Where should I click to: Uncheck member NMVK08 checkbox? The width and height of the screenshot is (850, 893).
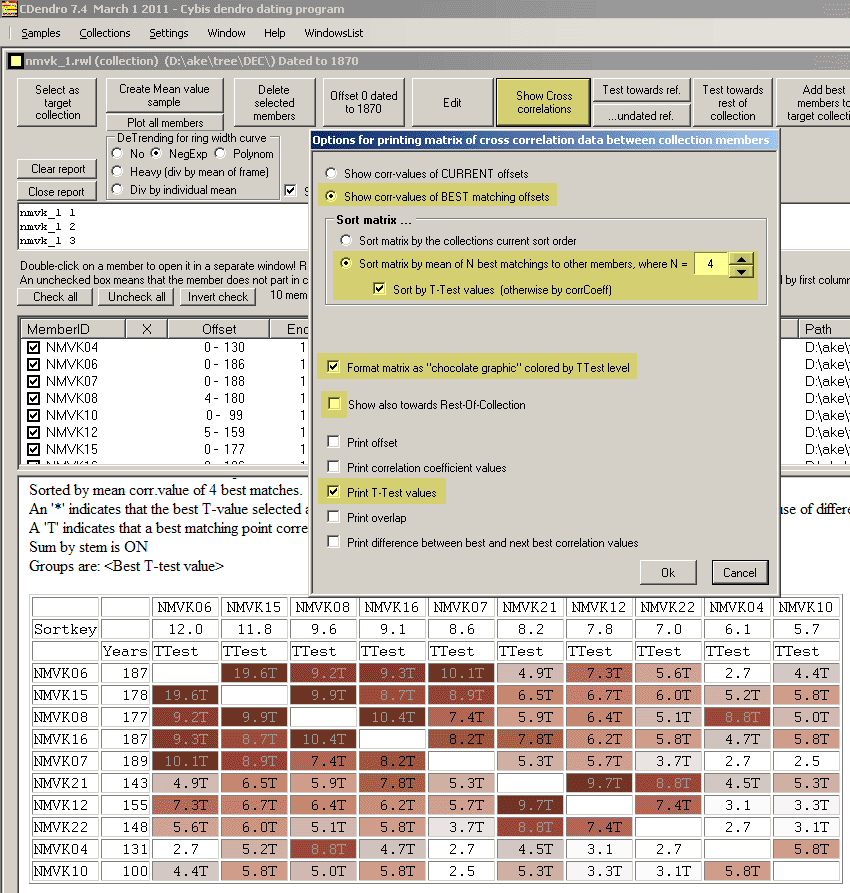[34, 398]
